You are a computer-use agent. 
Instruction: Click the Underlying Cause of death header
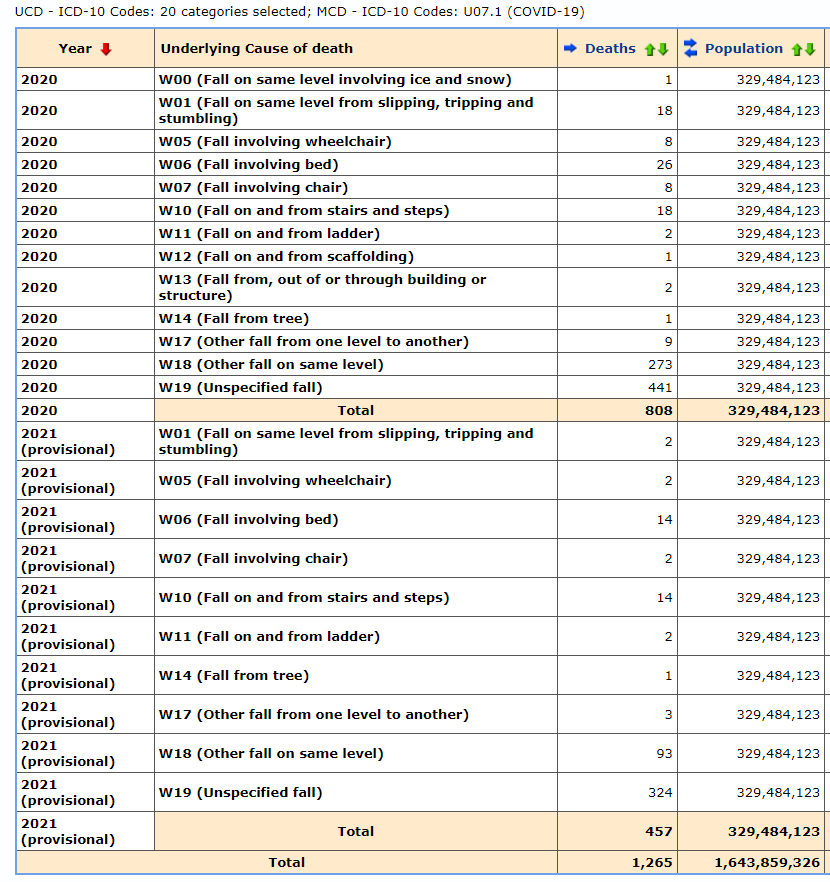click(x=256, y=48)
